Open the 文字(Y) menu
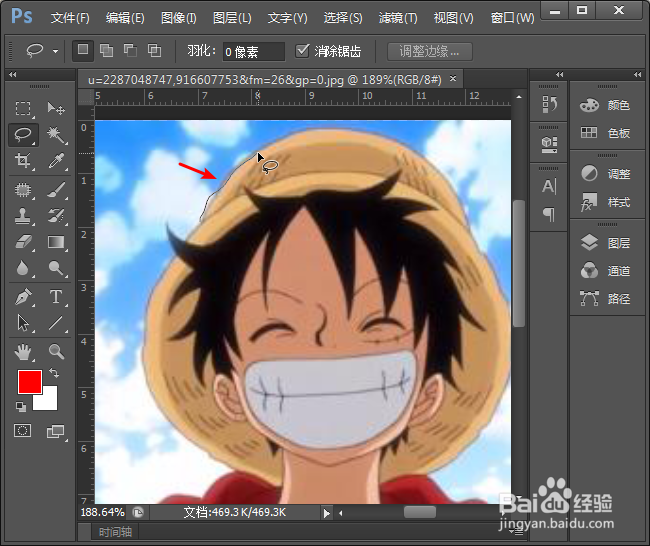This screenshot has width=650, height=546. 287,18
